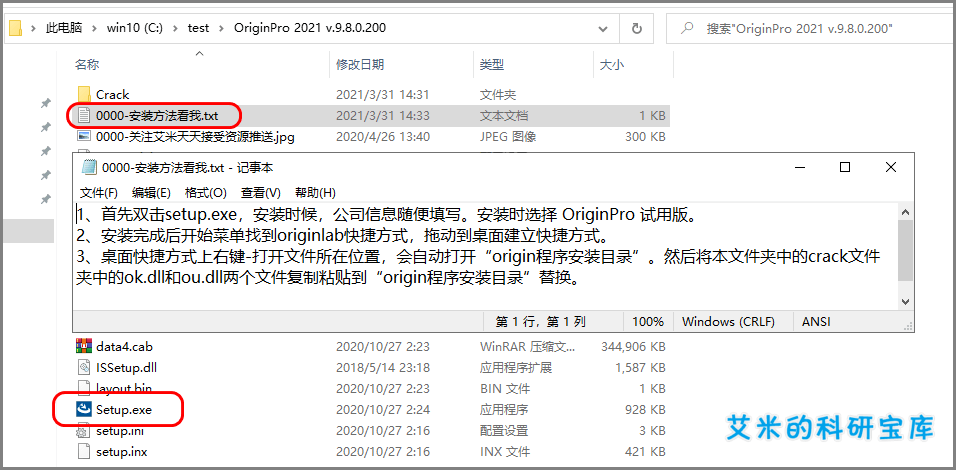Select the Crack folder name
Screen dimensions: 956x470
point(113,94)
